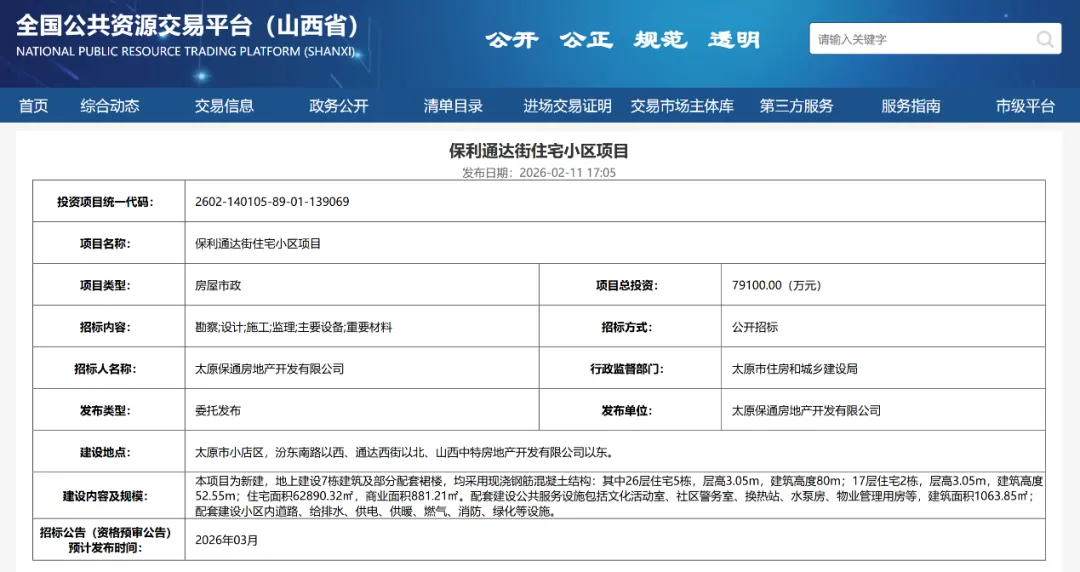Click the 公开 公正 规范 透明 slogan
The width and height of the screenshot is (1080, 572).
coord(623,39)
